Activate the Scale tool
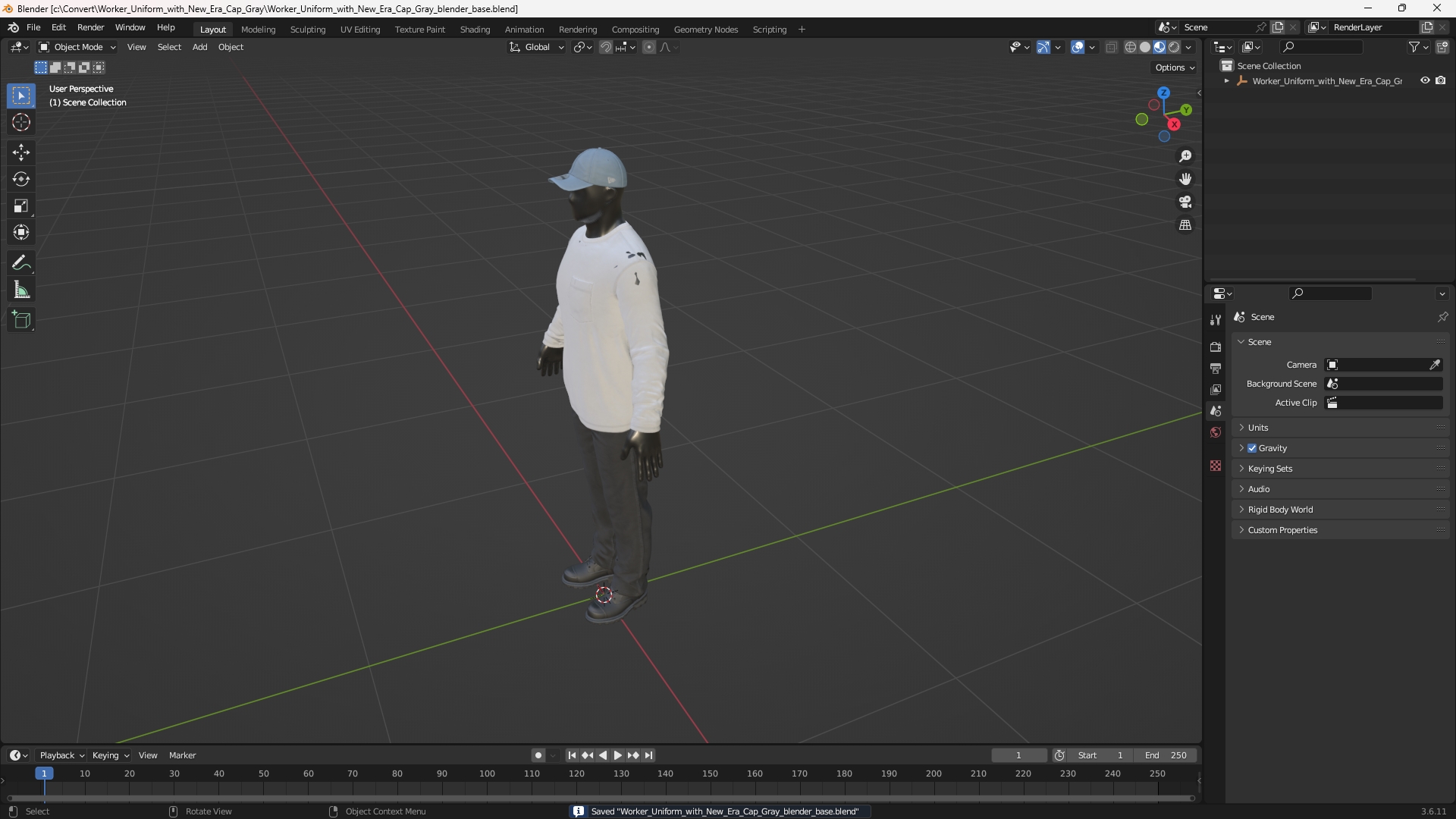 coord(21,206)
